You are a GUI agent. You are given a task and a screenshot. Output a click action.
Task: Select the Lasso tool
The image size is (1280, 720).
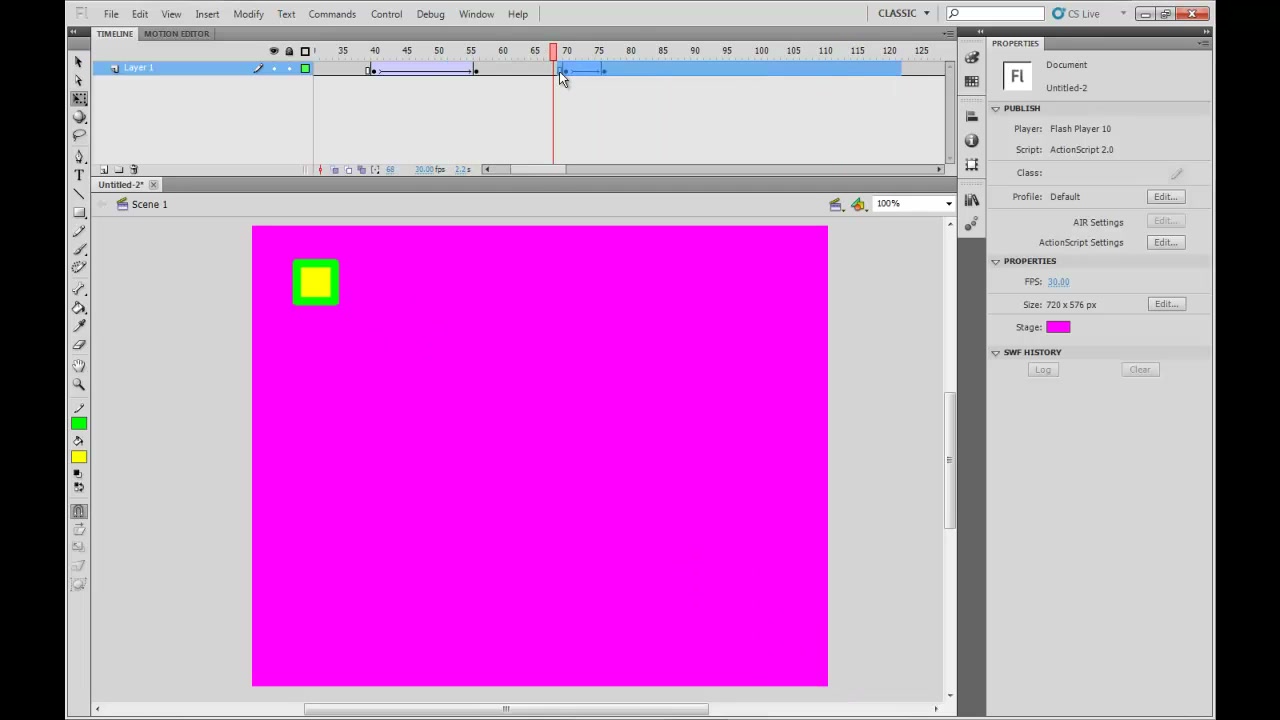[79, 135]
